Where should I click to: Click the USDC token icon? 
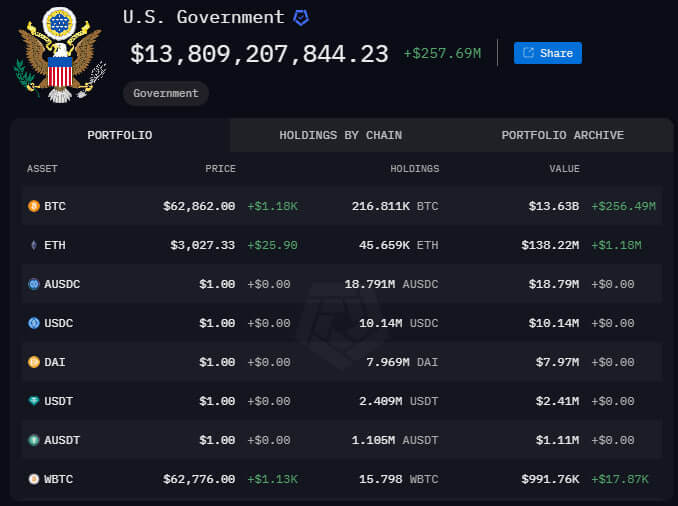[x=34, y=323]
